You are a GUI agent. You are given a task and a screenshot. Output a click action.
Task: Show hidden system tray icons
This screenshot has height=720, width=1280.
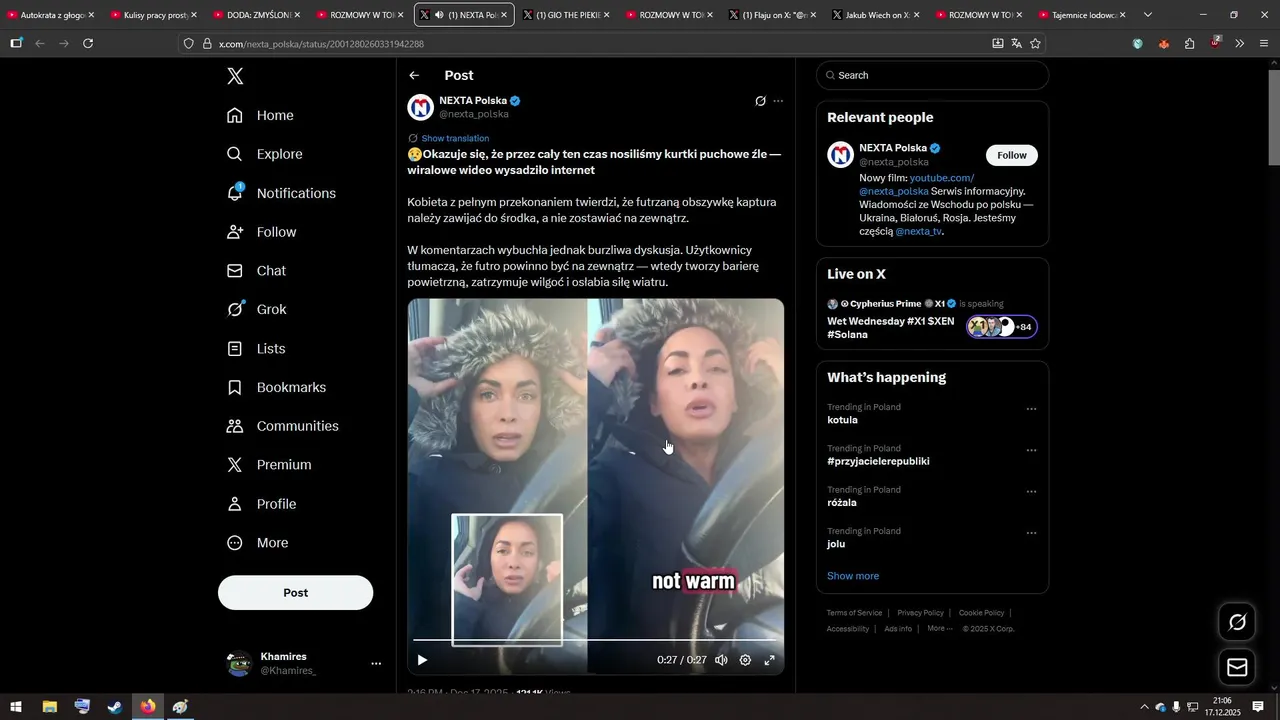1143,707
